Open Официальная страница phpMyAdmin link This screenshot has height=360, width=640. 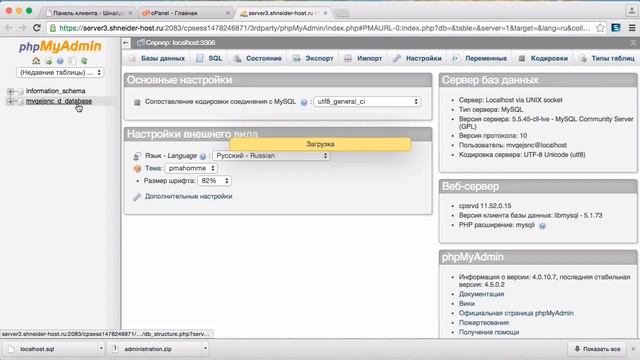coord(516,313)
